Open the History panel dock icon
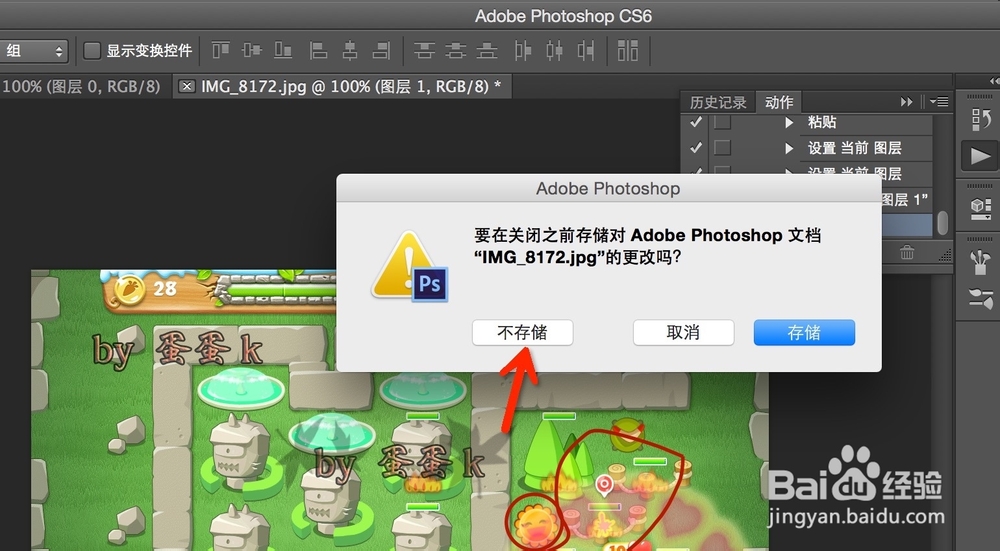 click(980, 119)
